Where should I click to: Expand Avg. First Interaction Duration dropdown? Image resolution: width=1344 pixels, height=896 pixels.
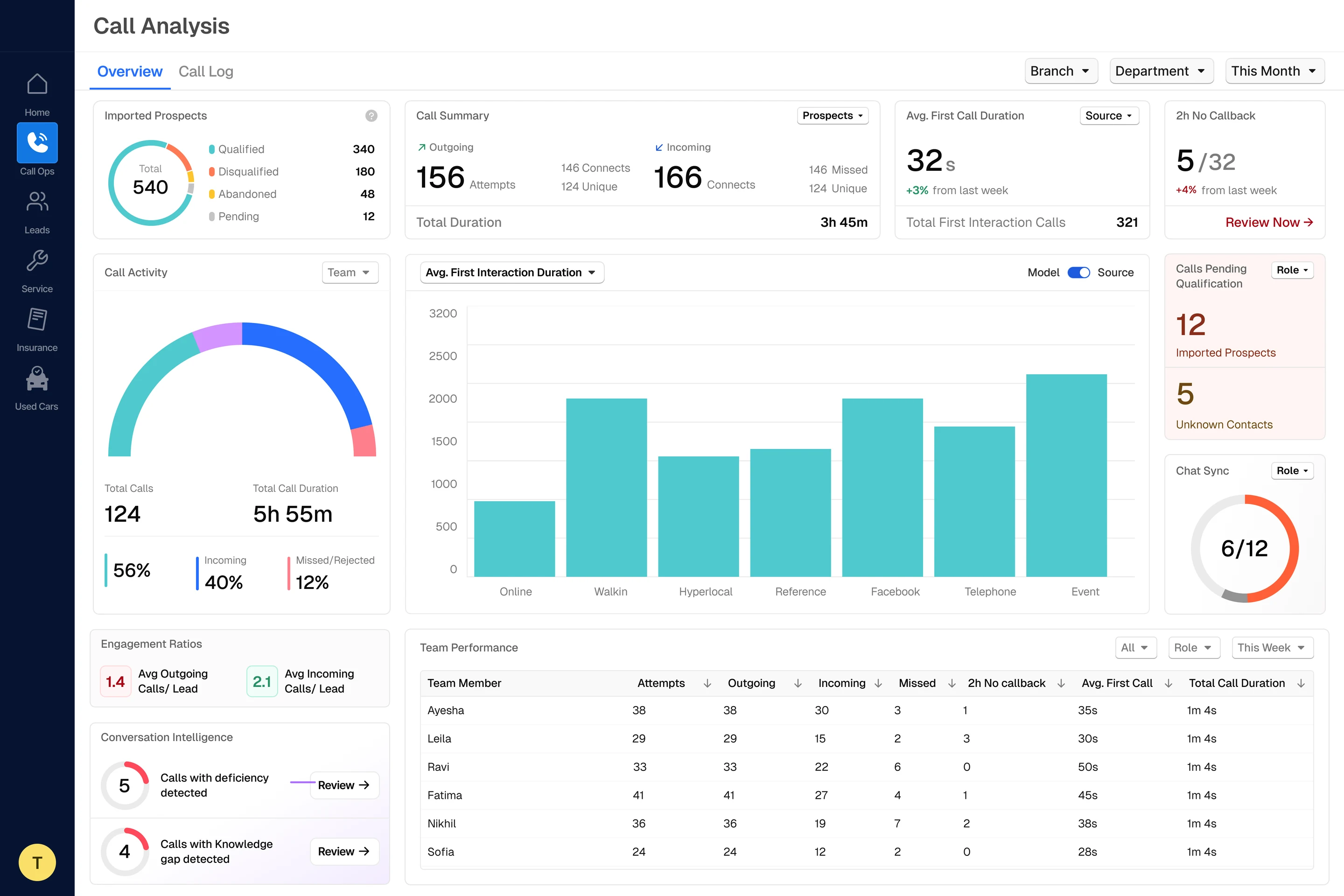click(x=511, y=273)
